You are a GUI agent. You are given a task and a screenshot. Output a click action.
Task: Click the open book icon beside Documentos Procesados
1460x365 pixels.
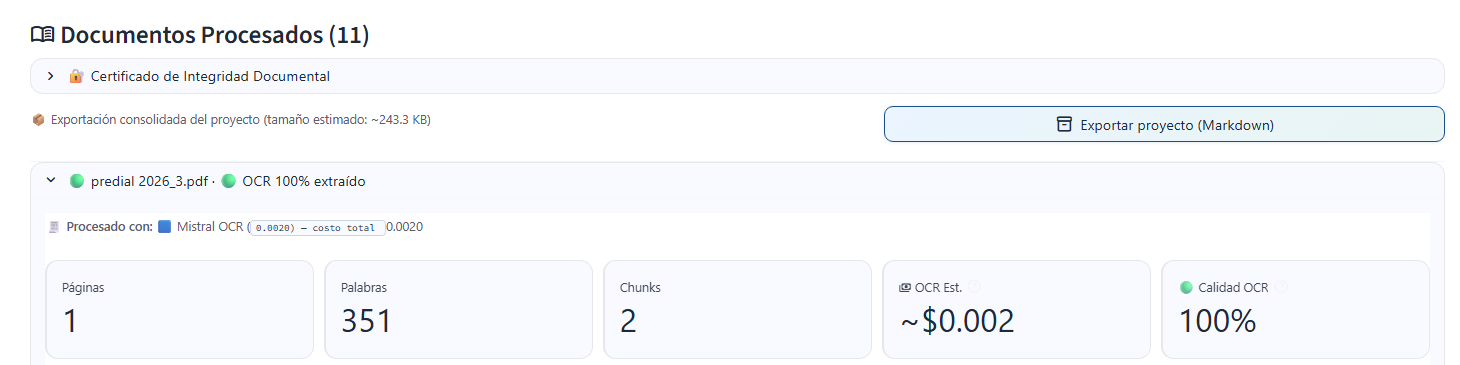43,35
